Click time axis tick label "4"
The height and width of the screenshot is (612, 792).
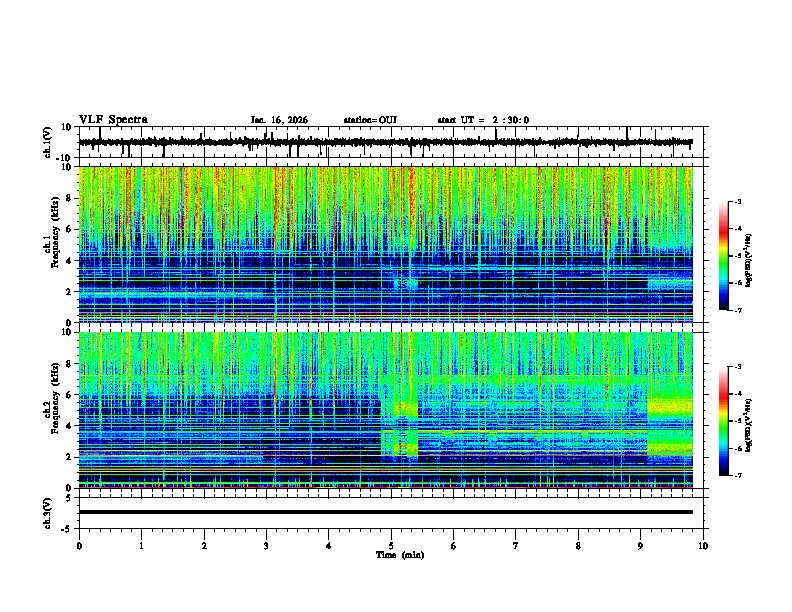click(328, 546)
